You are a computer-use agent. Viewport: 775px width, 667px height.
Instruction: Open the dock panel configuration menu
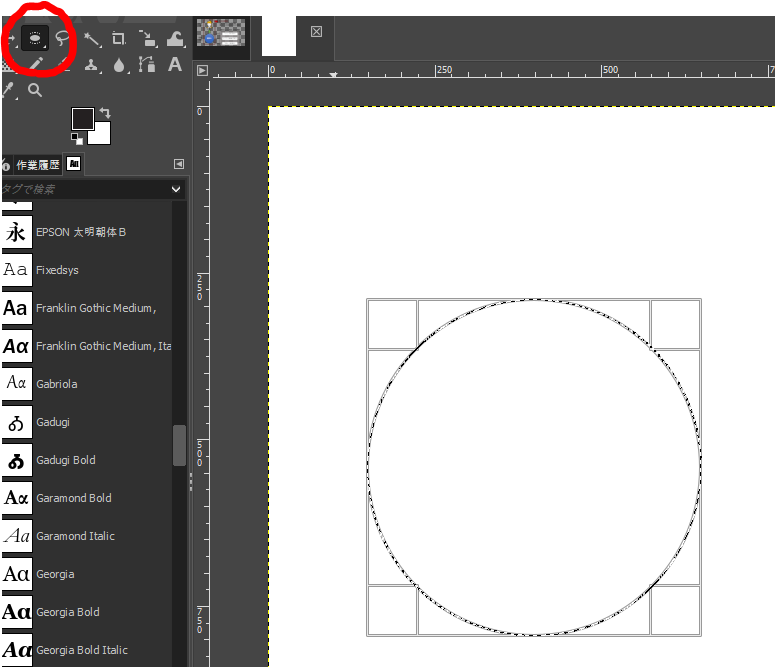(179, 164)
